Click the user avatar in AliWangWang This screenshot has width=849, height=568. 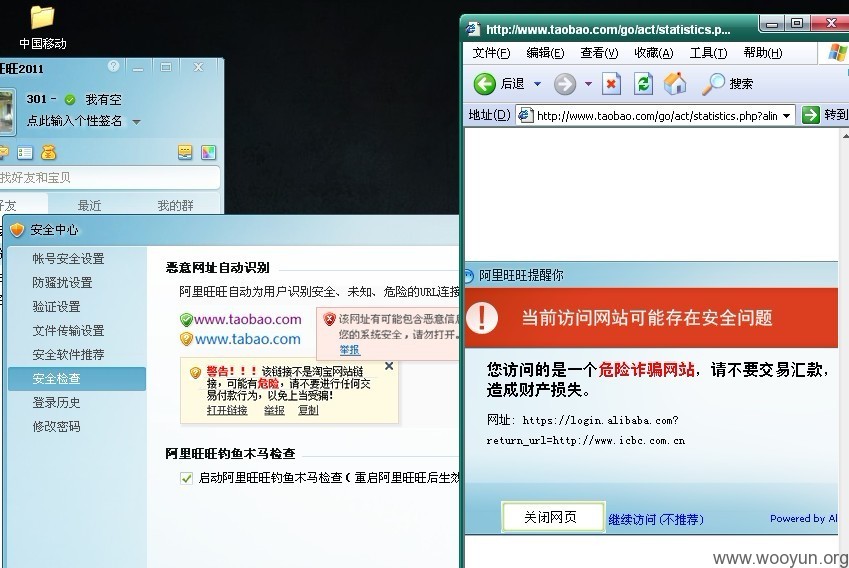coord(6,113)
